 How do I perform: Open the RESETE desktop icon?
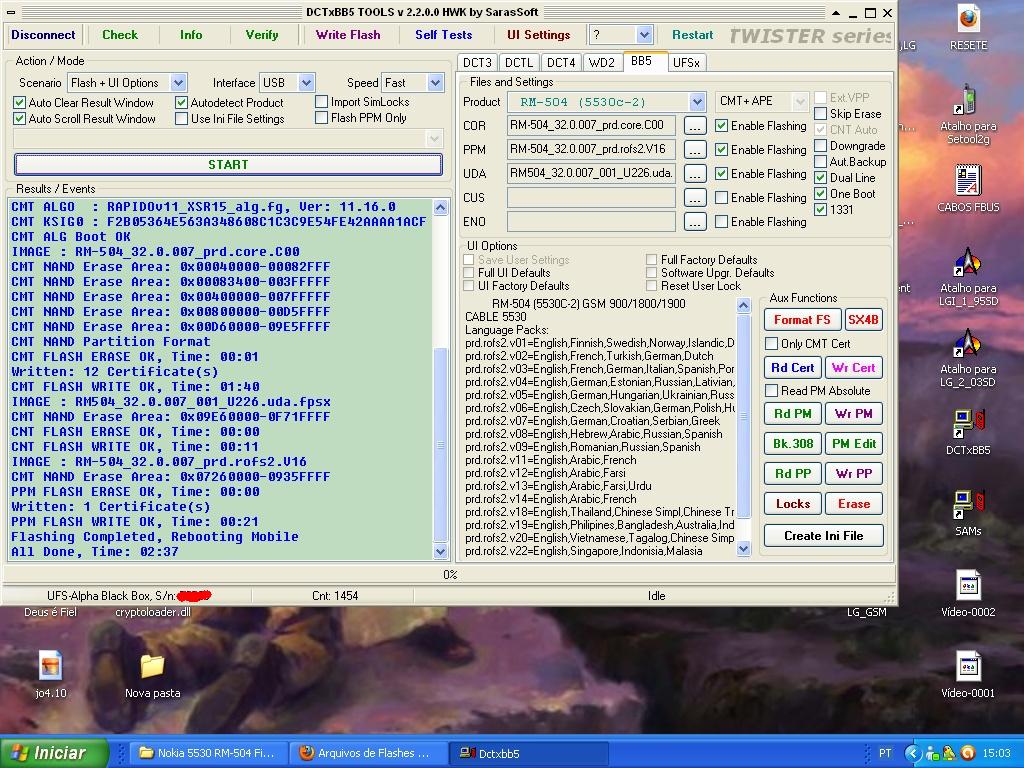point(968,27)
